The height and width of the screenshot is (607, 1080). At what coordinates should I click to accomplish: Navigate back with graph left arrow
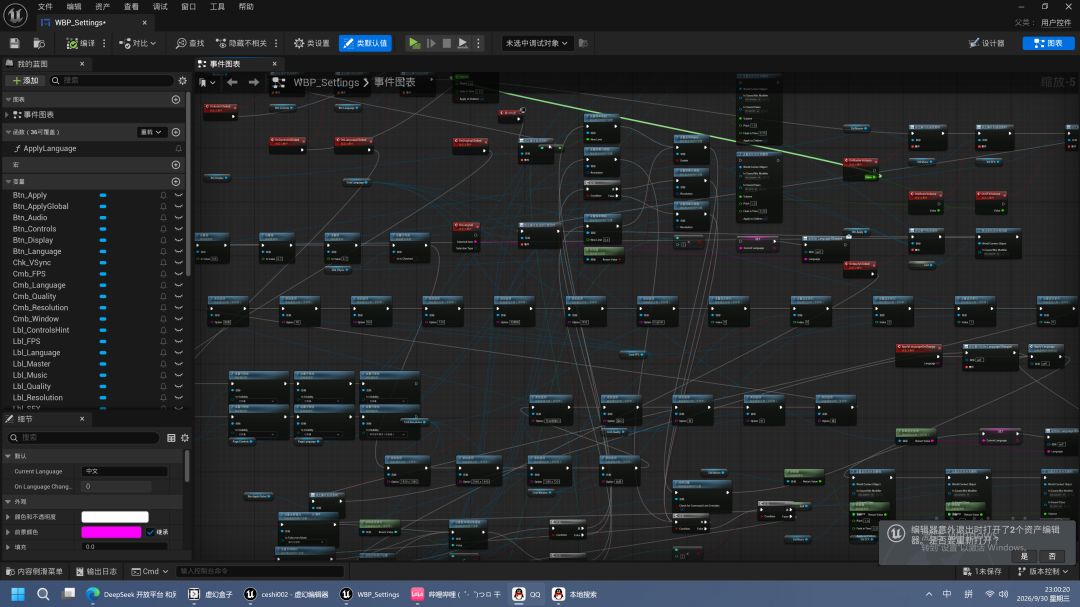(x=232, y=82)
